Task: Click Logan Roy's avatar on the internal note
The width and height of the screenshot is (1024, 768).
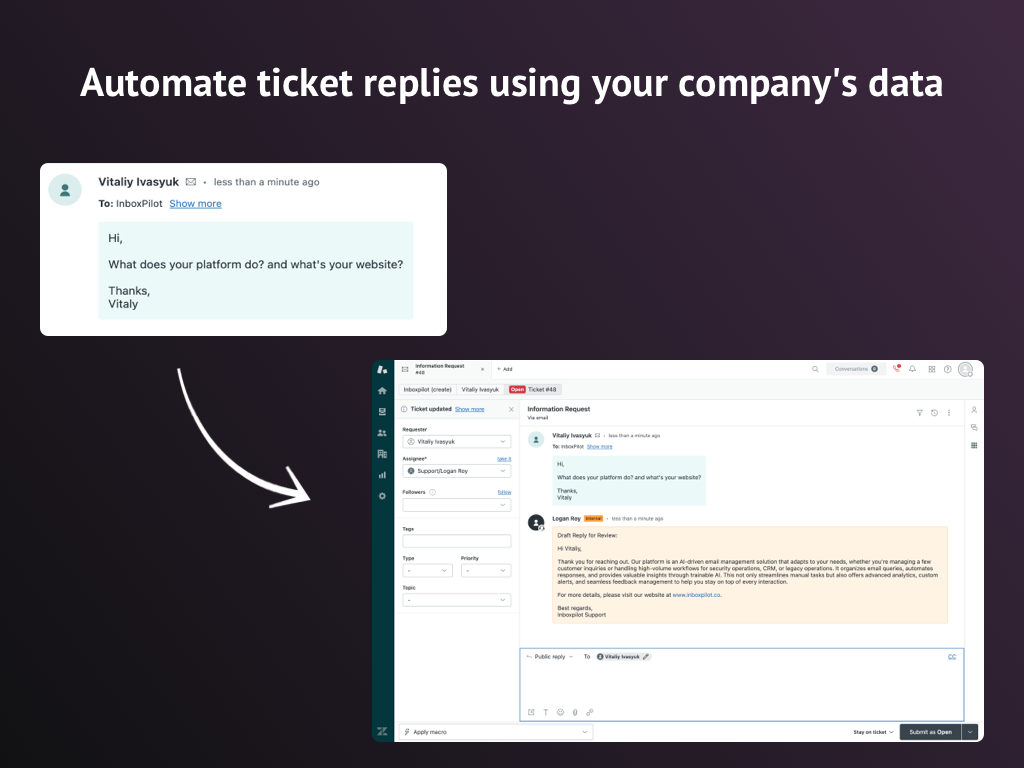Action: tap(536, 523)
